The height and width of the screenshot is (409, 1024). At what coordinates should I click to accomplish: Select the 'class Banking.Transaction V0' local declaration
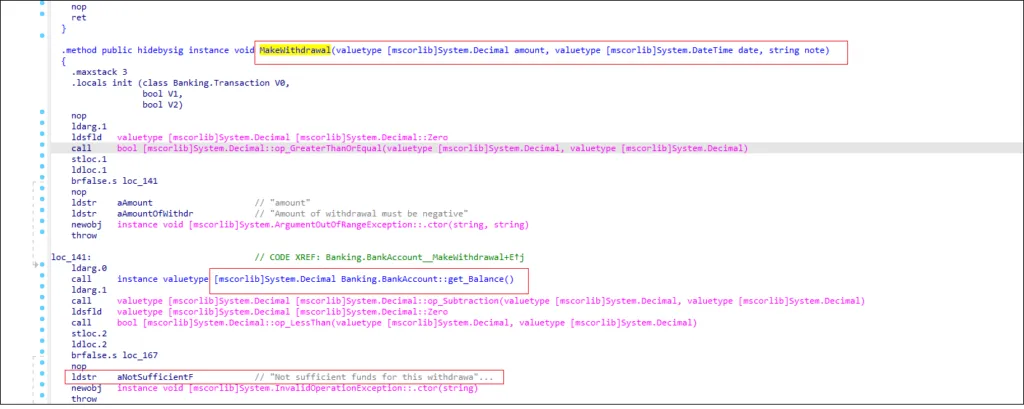click(217, 83)
